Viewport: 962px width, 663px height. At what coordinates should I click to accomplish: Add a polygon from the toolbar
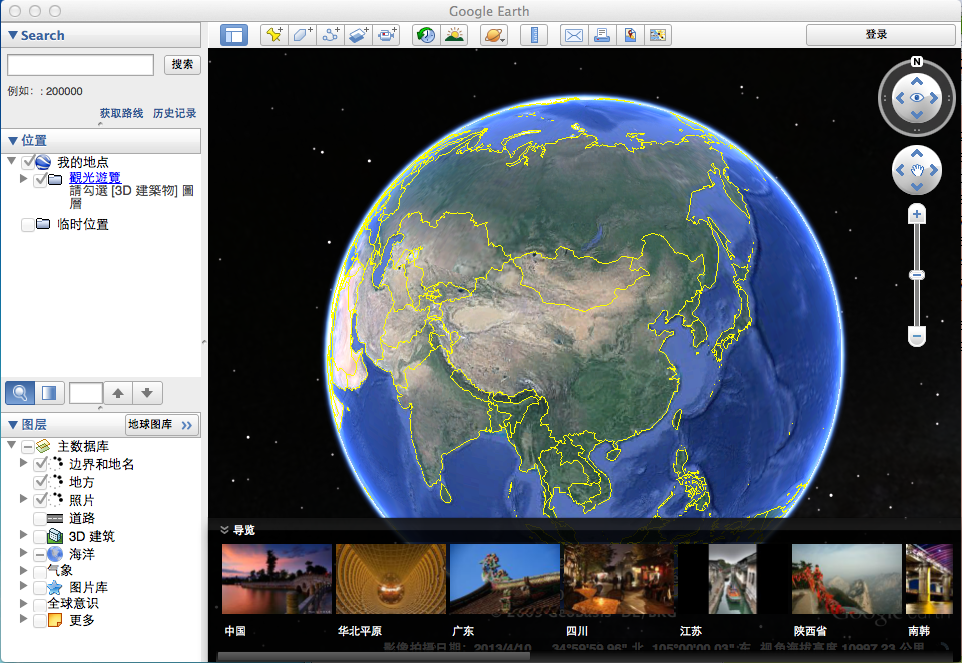tap(302, 35)
